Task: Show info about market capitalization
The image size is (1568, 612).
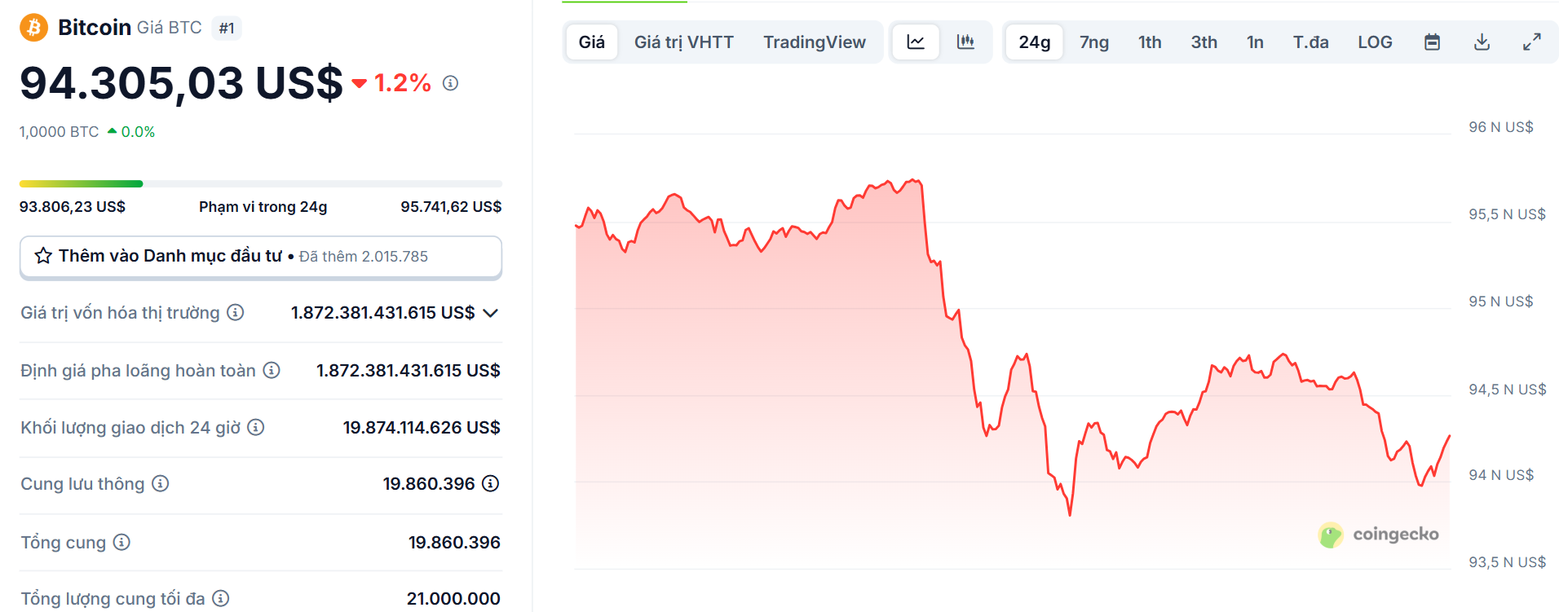Action: (236, 313)
